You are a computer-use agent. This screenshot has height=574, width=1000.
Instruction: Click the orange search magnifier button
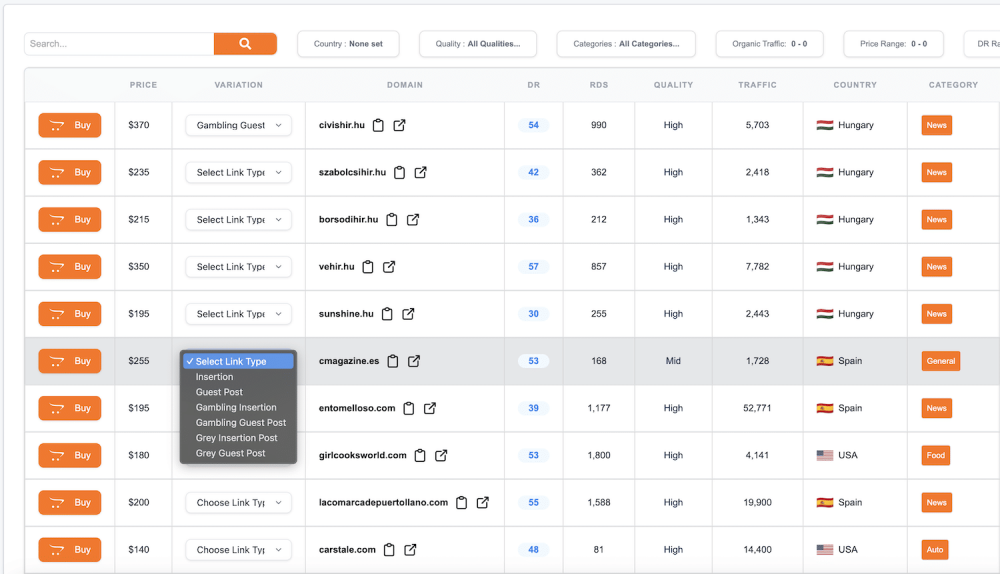coord(245,43)
